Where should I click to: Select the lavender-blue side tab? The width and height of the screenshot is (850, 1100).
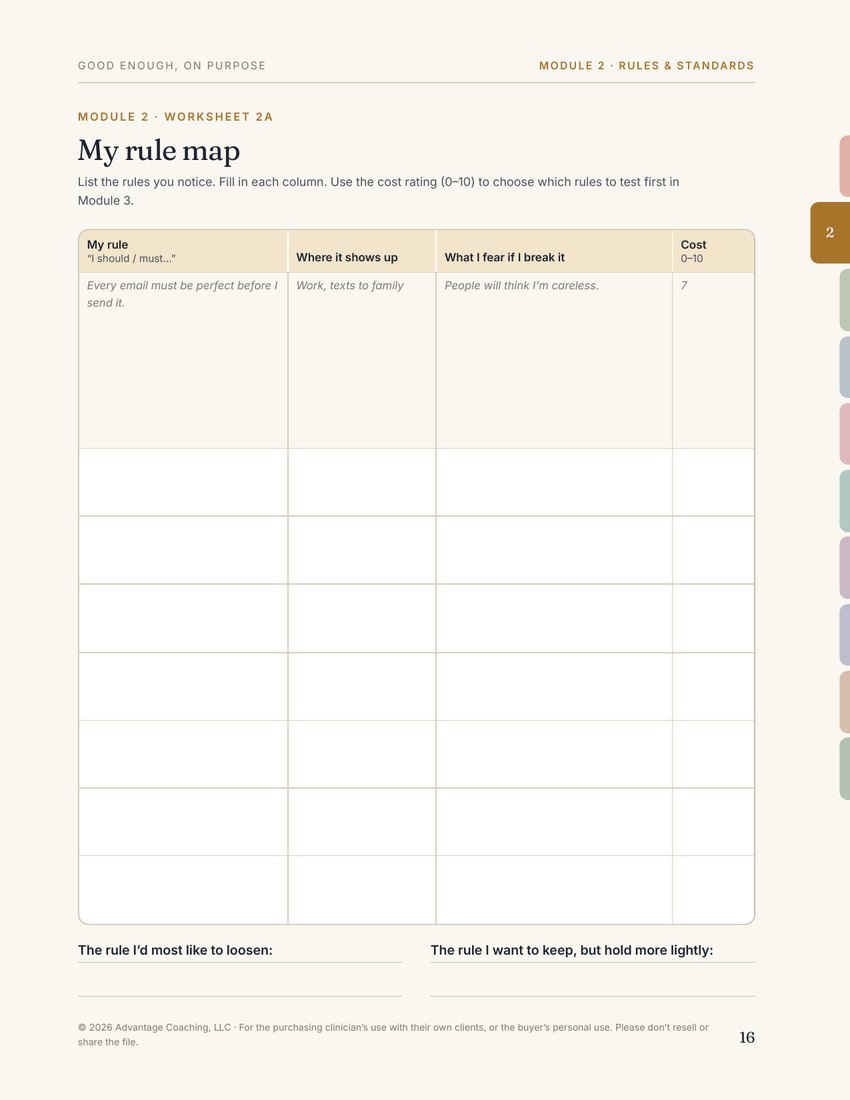[x=844, y=635]
